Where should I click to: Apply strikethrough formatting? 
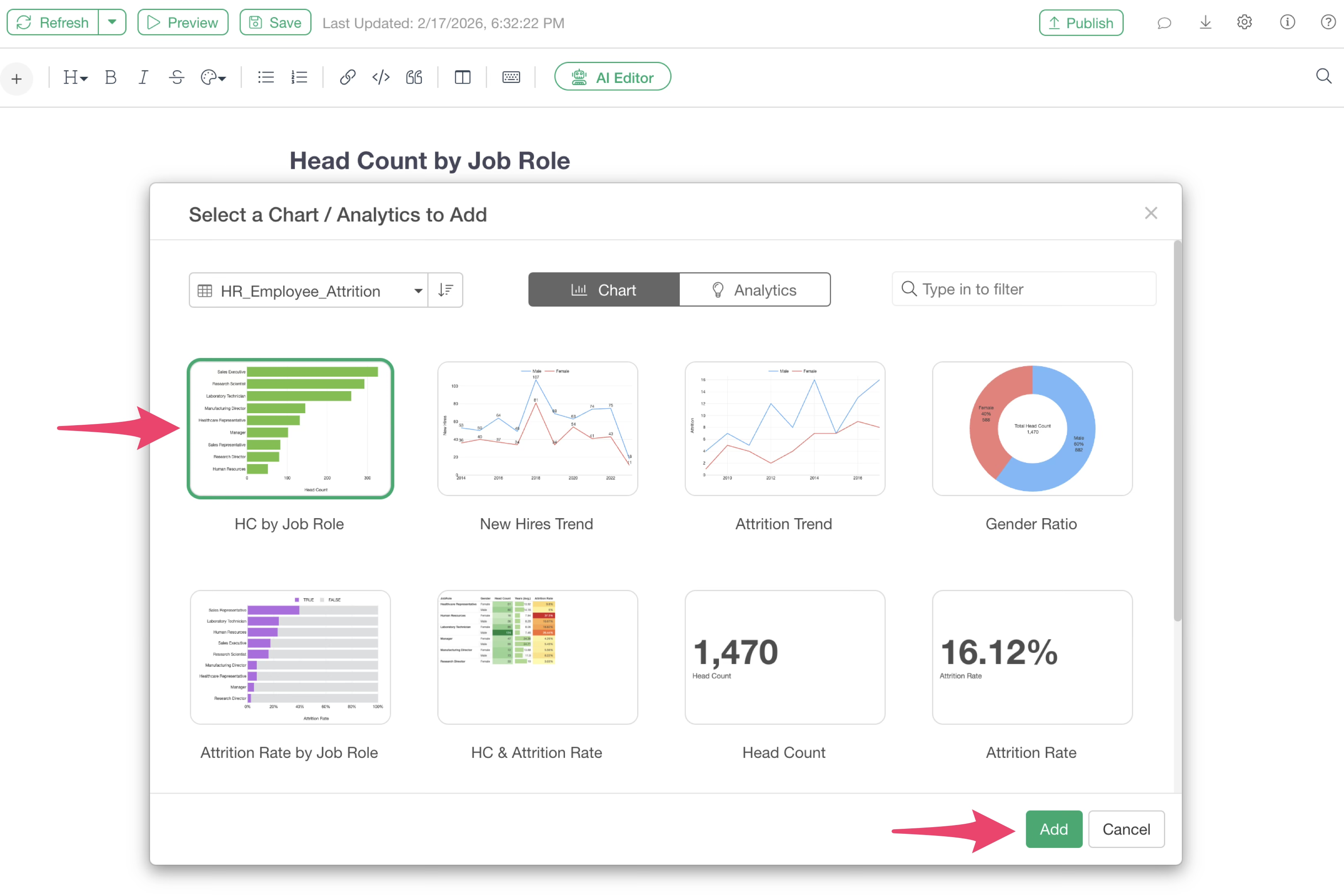[x=177, y=77]
